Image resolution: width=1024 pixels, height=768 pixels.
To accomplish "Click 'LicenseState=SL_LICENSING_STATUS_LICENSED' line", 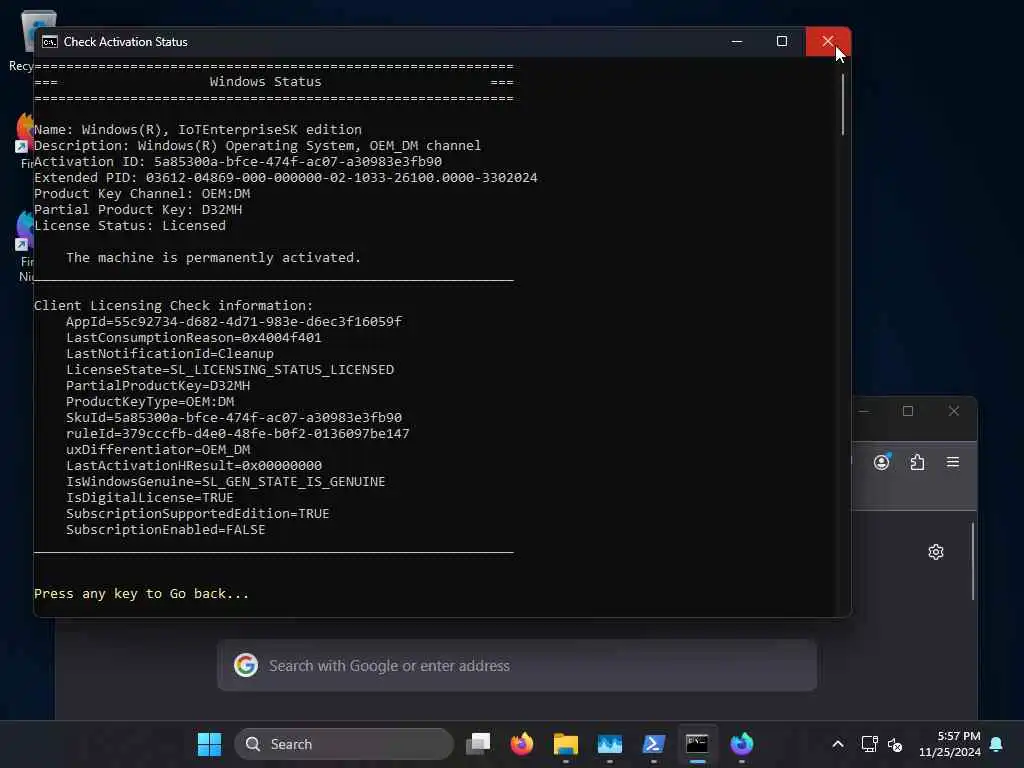I will click(230, 370).
